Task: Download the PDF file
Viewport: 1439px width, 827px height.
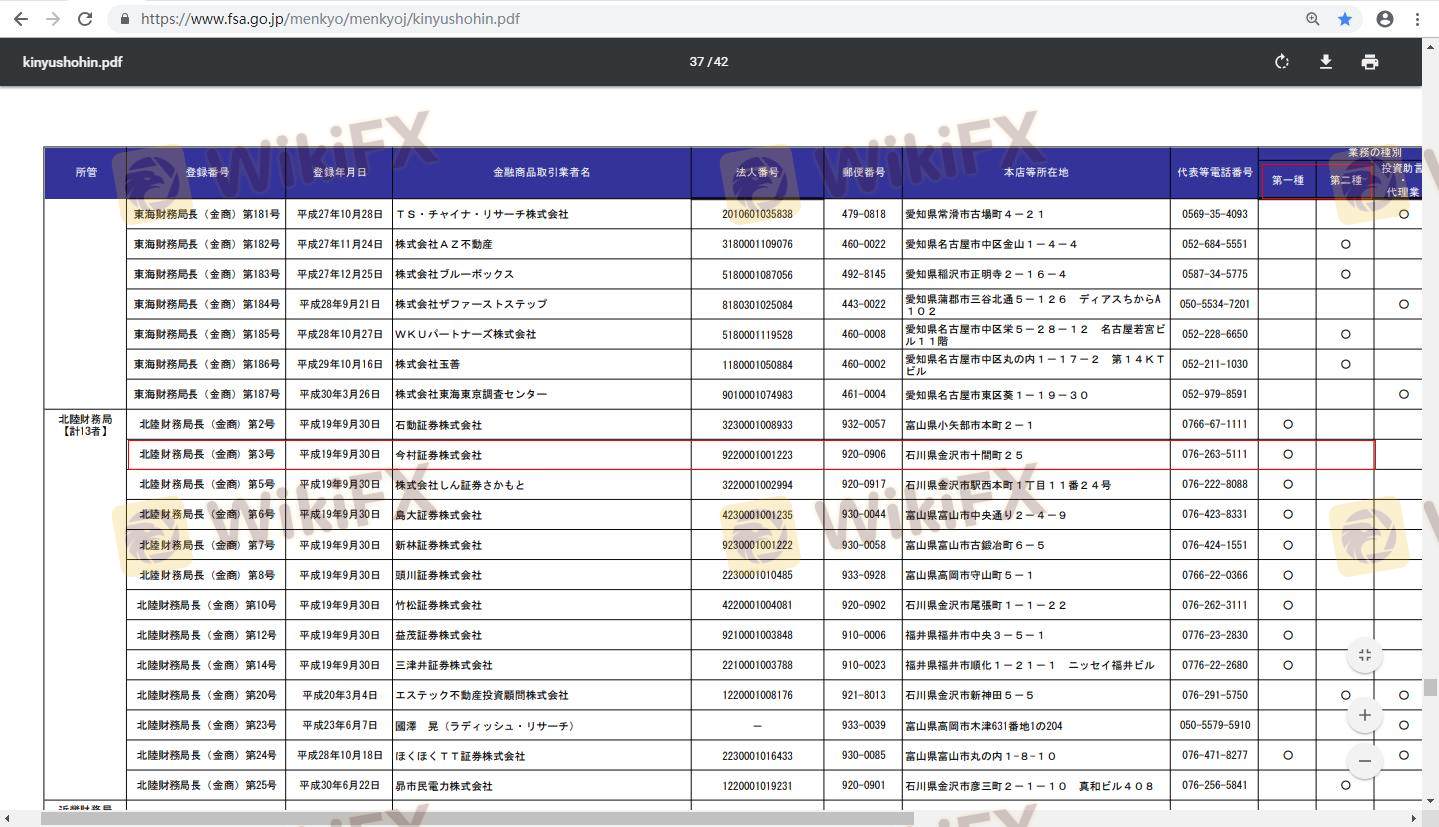Action: click(x=1326, y=62)
